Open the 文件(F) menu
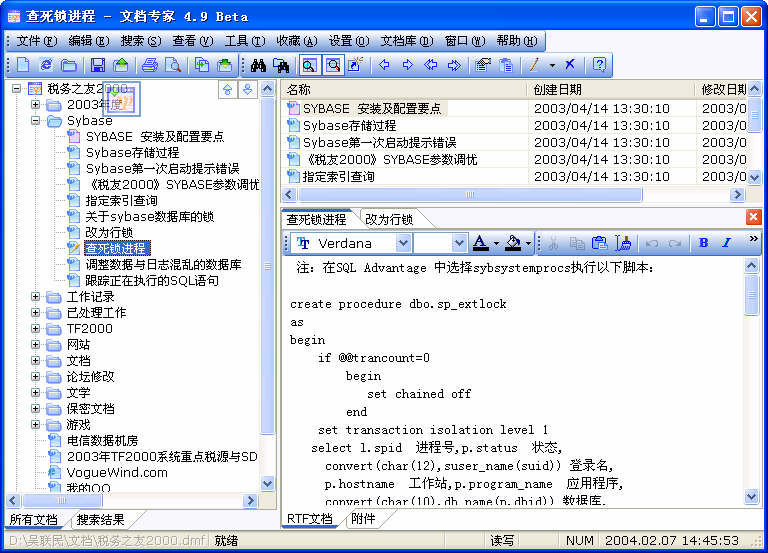This screenshot has height=553, width=768. pyautogui.click(x=36, y=41)
